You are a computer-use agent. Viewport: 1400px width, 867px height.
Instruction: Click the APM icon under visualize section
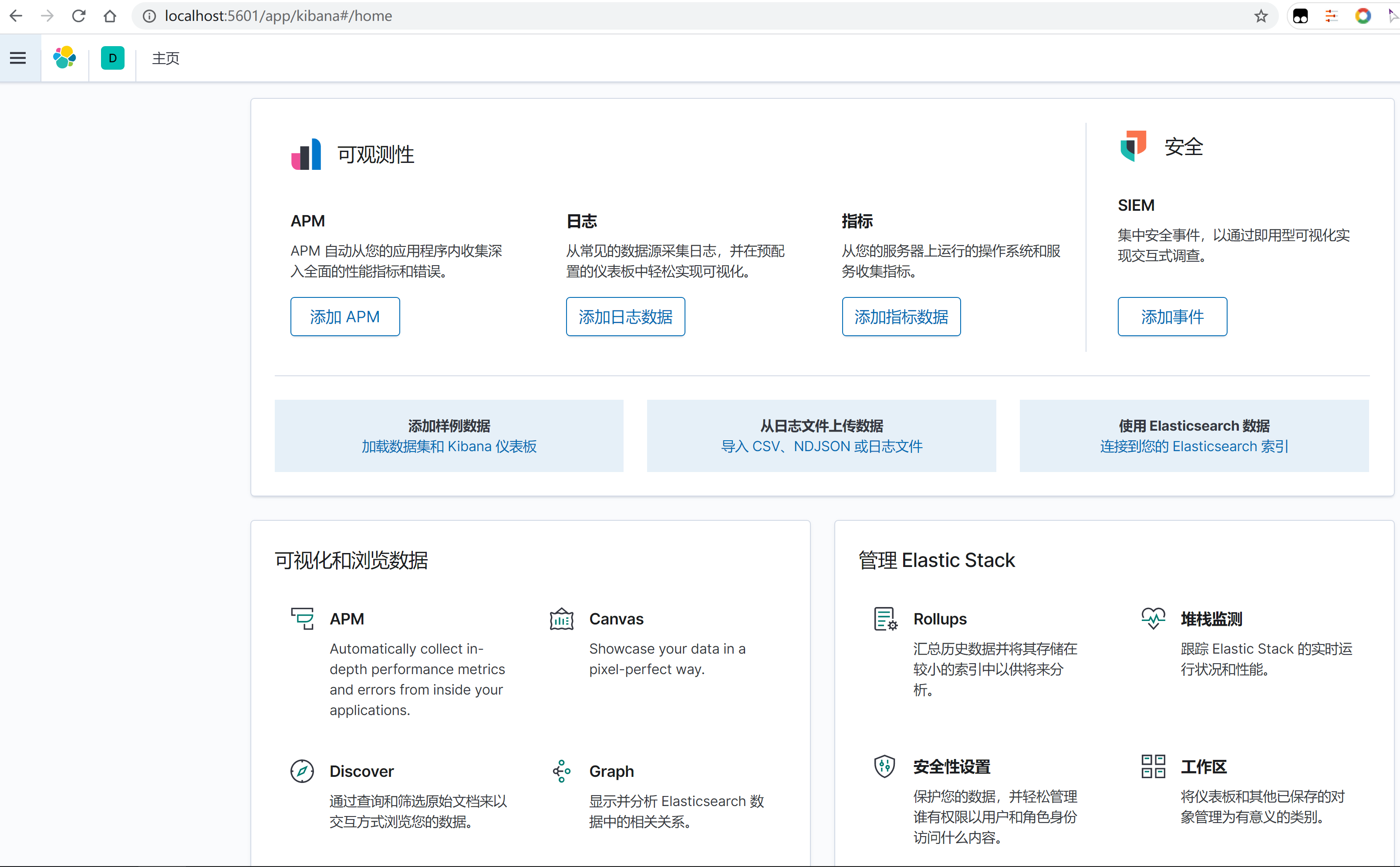(x=302, y=619)
